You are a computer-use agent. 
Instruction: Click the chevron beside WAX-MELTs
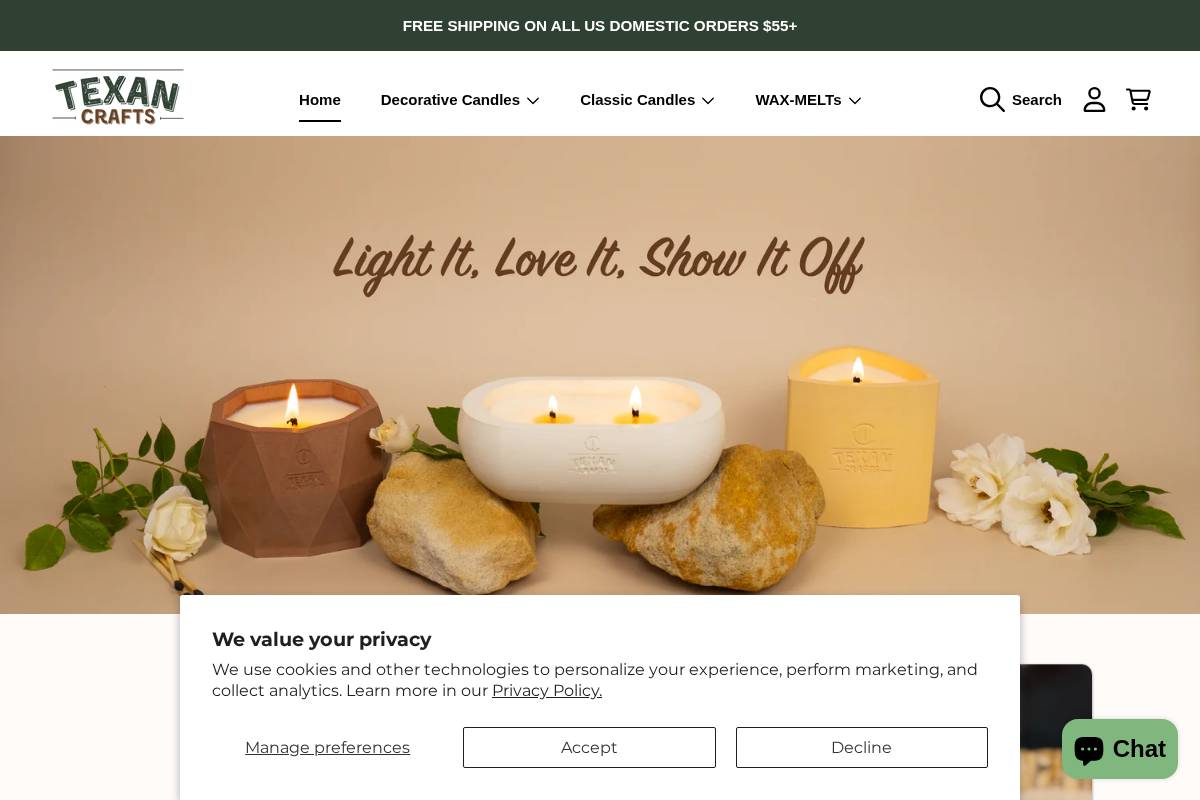click(x=855, y=100)
